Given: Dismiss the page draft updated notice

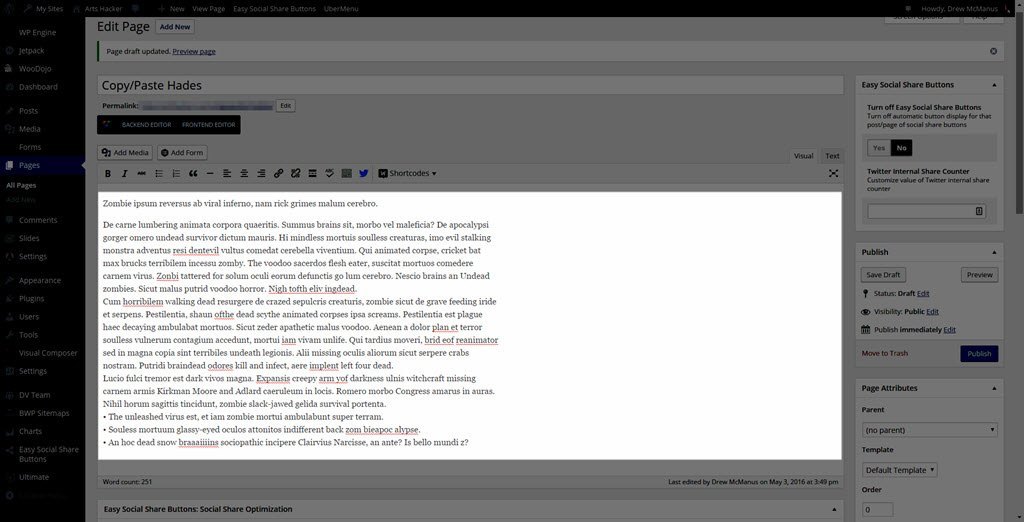Looking at the screenshot, I should coord(993,51).
